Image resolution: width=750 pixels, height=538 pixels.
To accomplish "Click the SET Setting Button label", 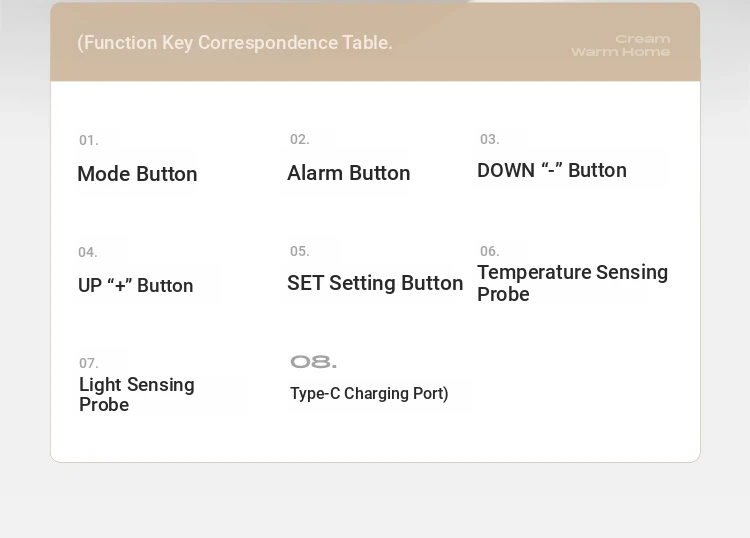I will 375,283.
